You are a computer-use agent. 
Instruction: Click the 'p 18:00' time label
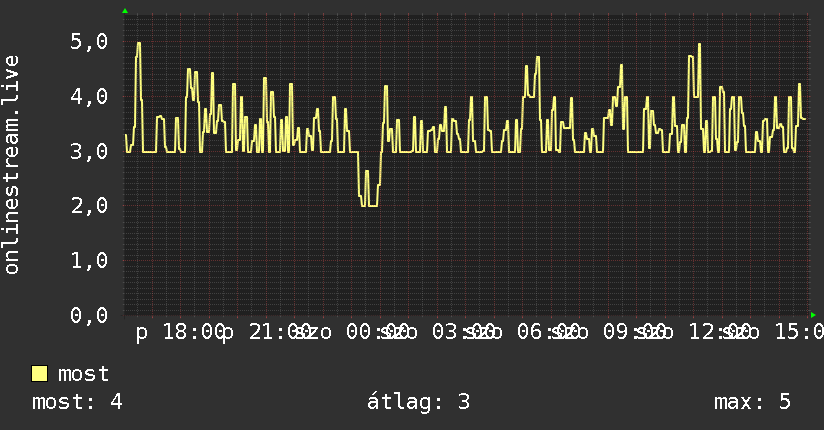point(181,332)
